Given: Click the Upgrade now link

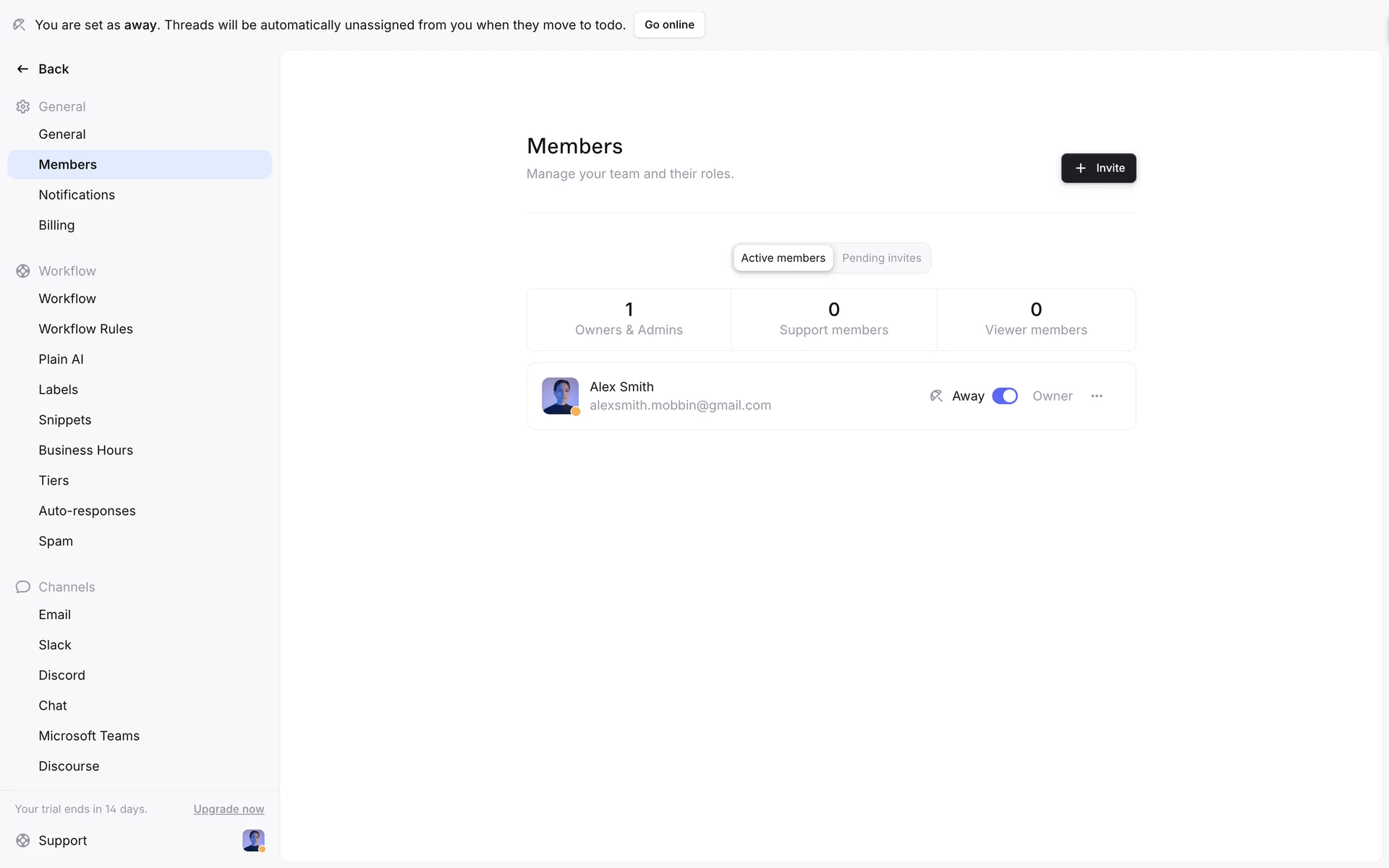Looking at the screenshot, I should coord(229,809).
